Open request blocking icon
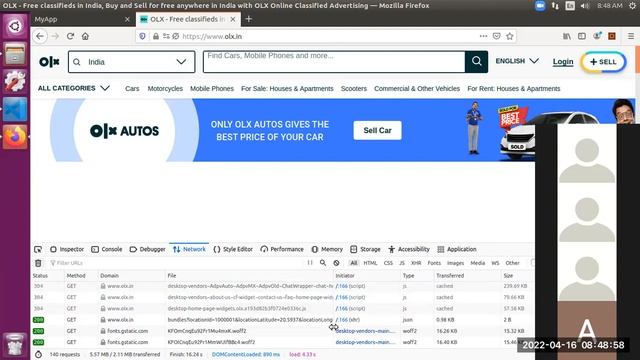The height and width of the screenshot is (360, 640). [x=336, y=263]
